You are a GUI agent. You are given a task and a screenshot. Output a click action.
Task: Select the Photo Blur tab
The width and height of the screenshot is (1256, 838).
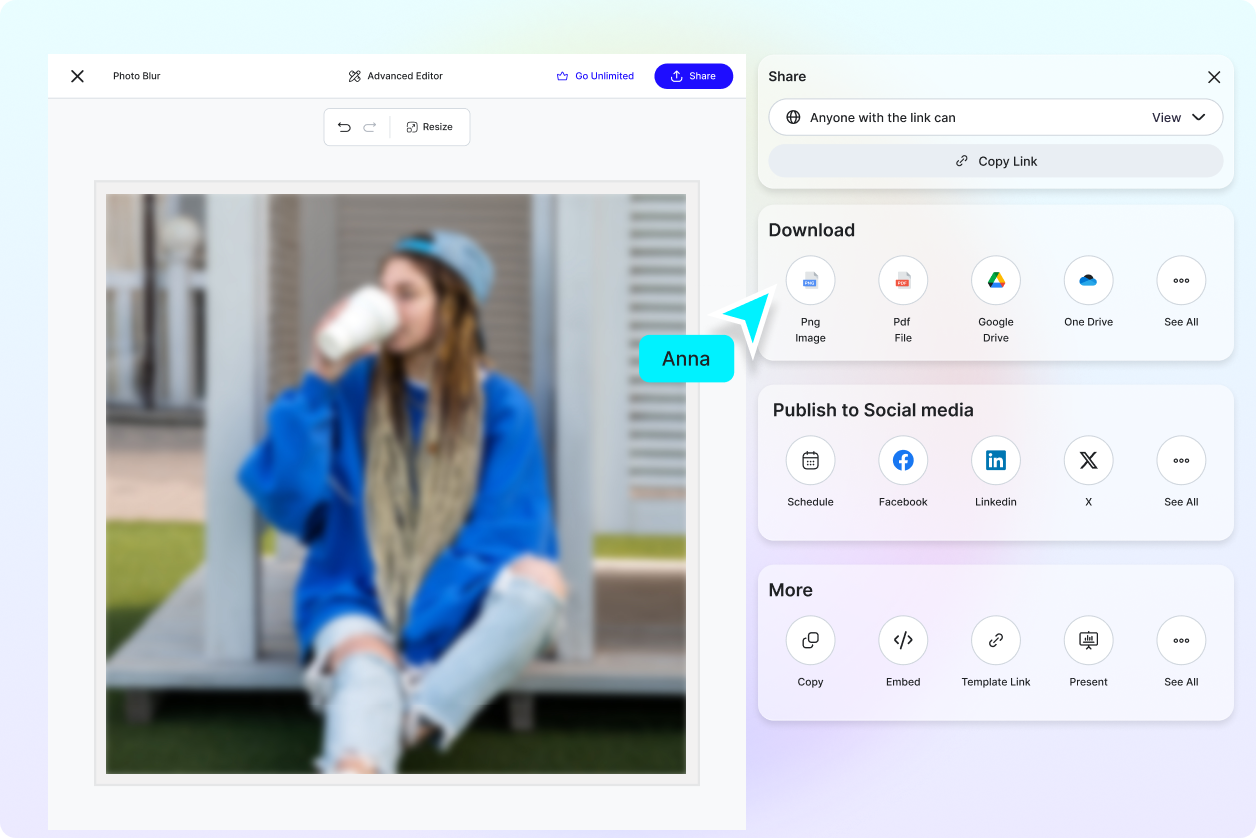pyautogui.click(x=136, y=75)
